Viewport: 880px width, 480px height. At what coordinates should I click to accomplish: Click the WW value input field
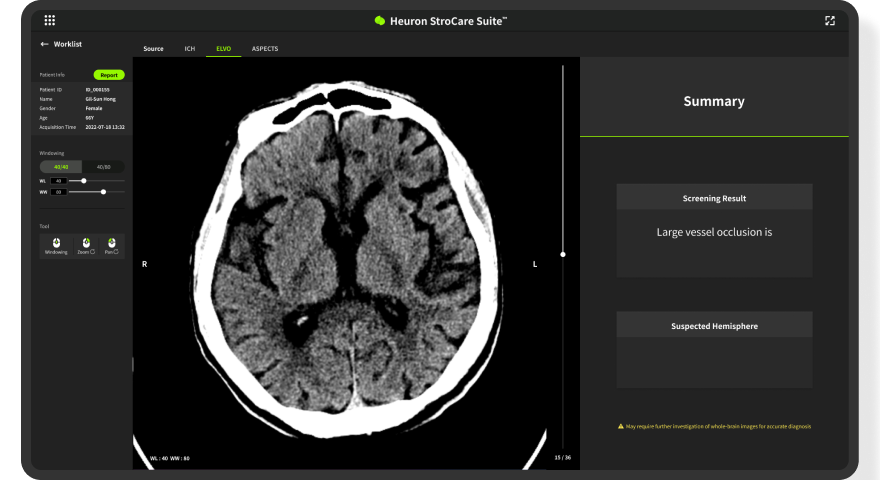pos(58,192)
